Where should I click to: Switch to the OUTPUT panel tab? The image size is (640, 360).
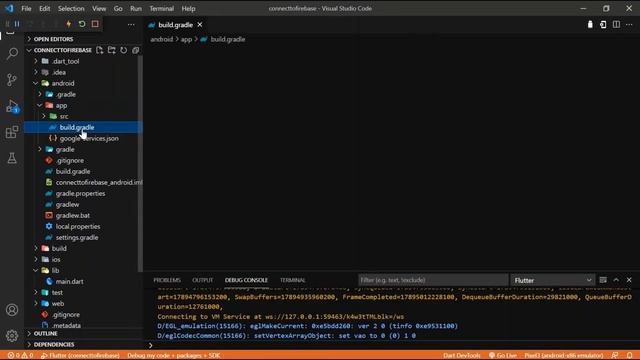[x=202, y=280]
